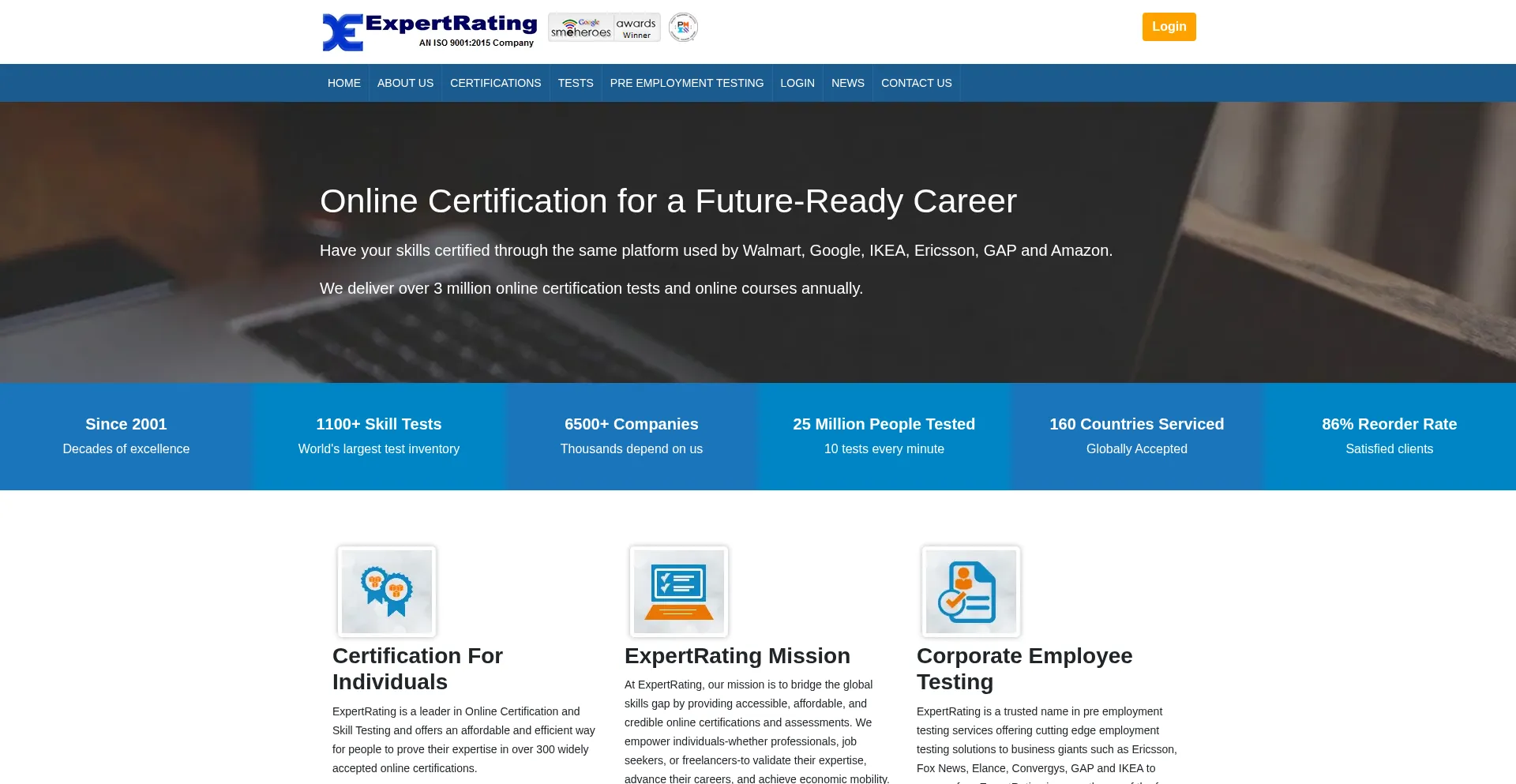Click 'Satisfied clients' text
Viewport: 1516px width, 784px height.
point(1390,448)
